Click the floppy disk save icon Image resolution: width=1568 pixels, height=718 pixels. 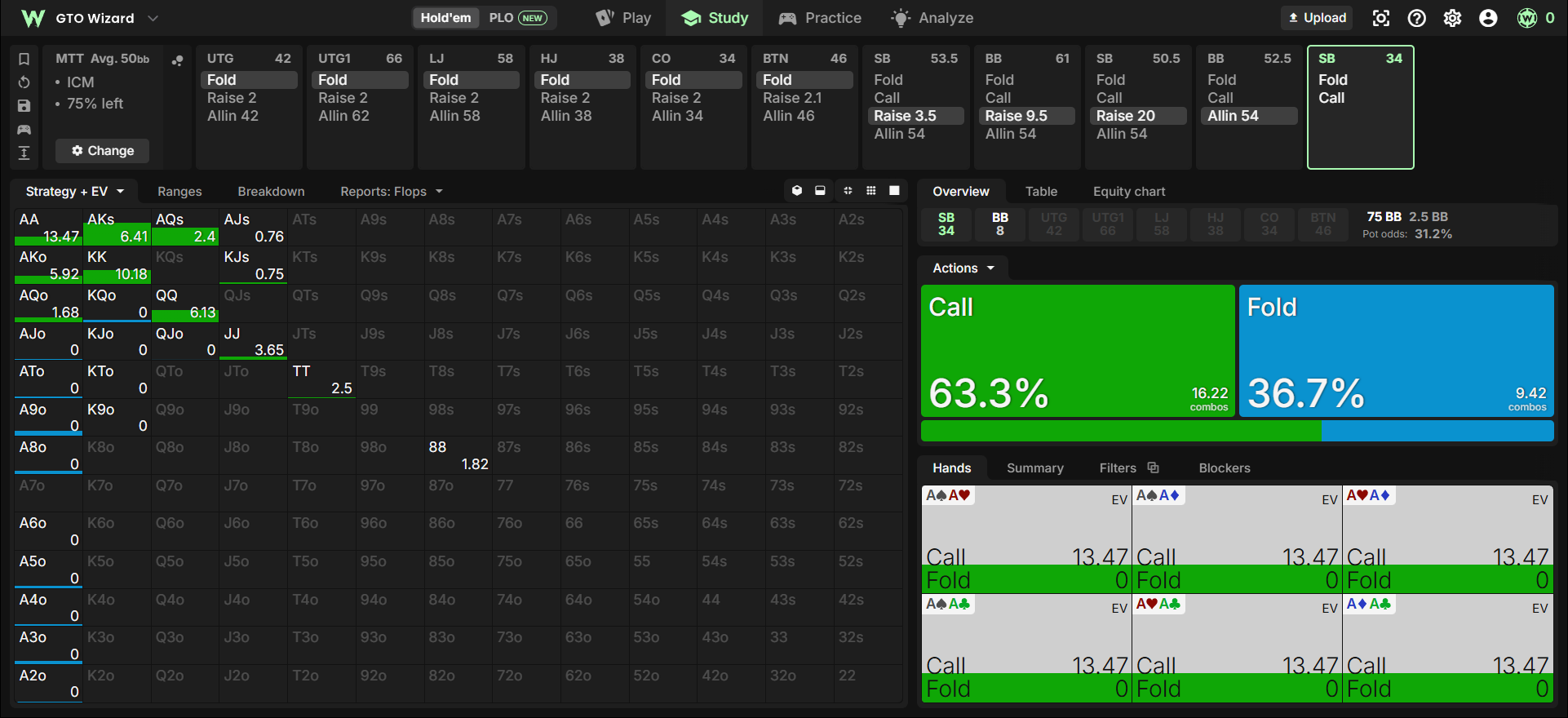(24, 106)
